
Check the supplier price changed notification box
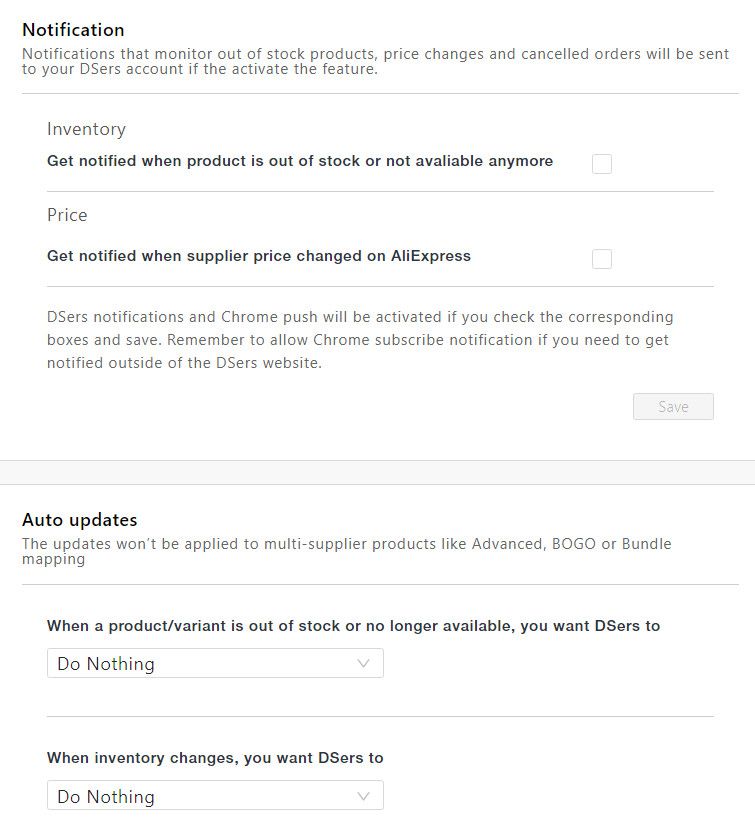click(602, 259)
